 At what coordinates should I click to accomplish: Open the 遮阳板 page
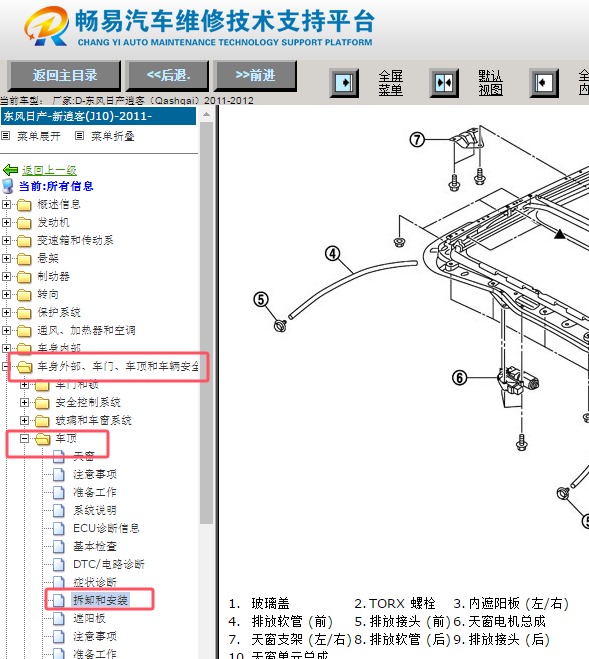tap(89, 618)
